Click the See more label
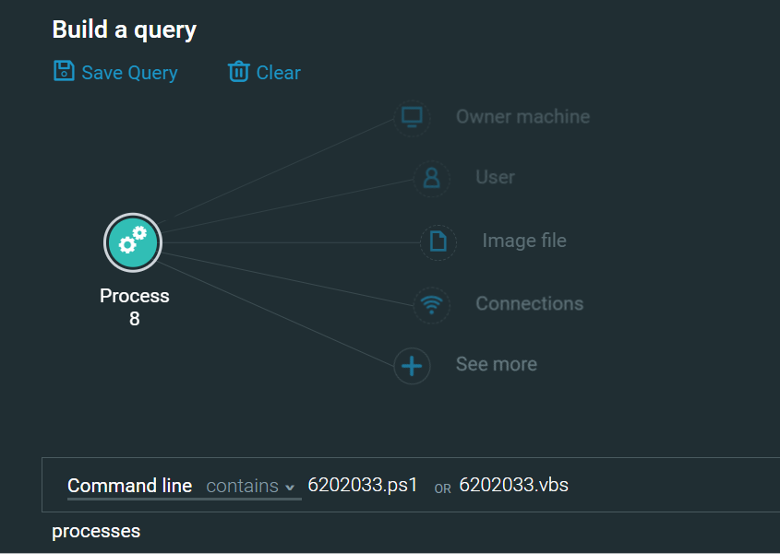The width and height of the screenshot is (780, 555). click(496, 365)
